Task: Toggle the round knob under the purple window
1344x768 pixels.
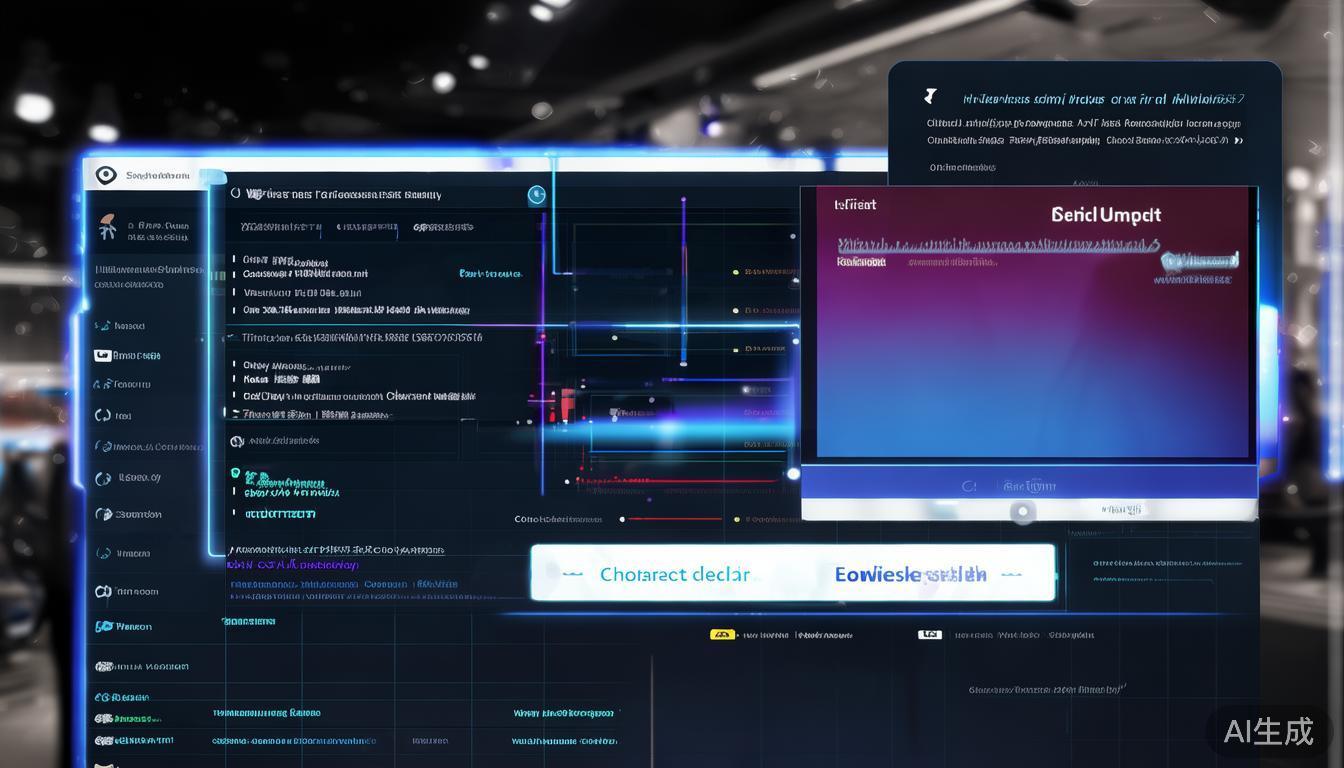Action: point(1022,512)
